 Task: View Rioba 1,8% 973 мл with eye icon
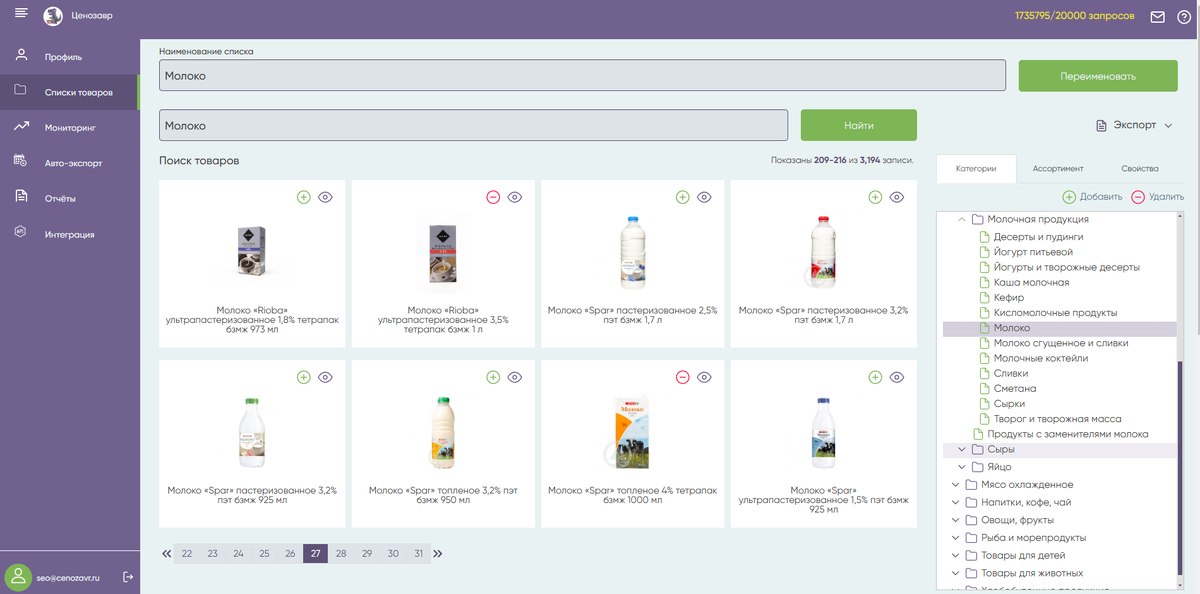[x=325, y=197]
